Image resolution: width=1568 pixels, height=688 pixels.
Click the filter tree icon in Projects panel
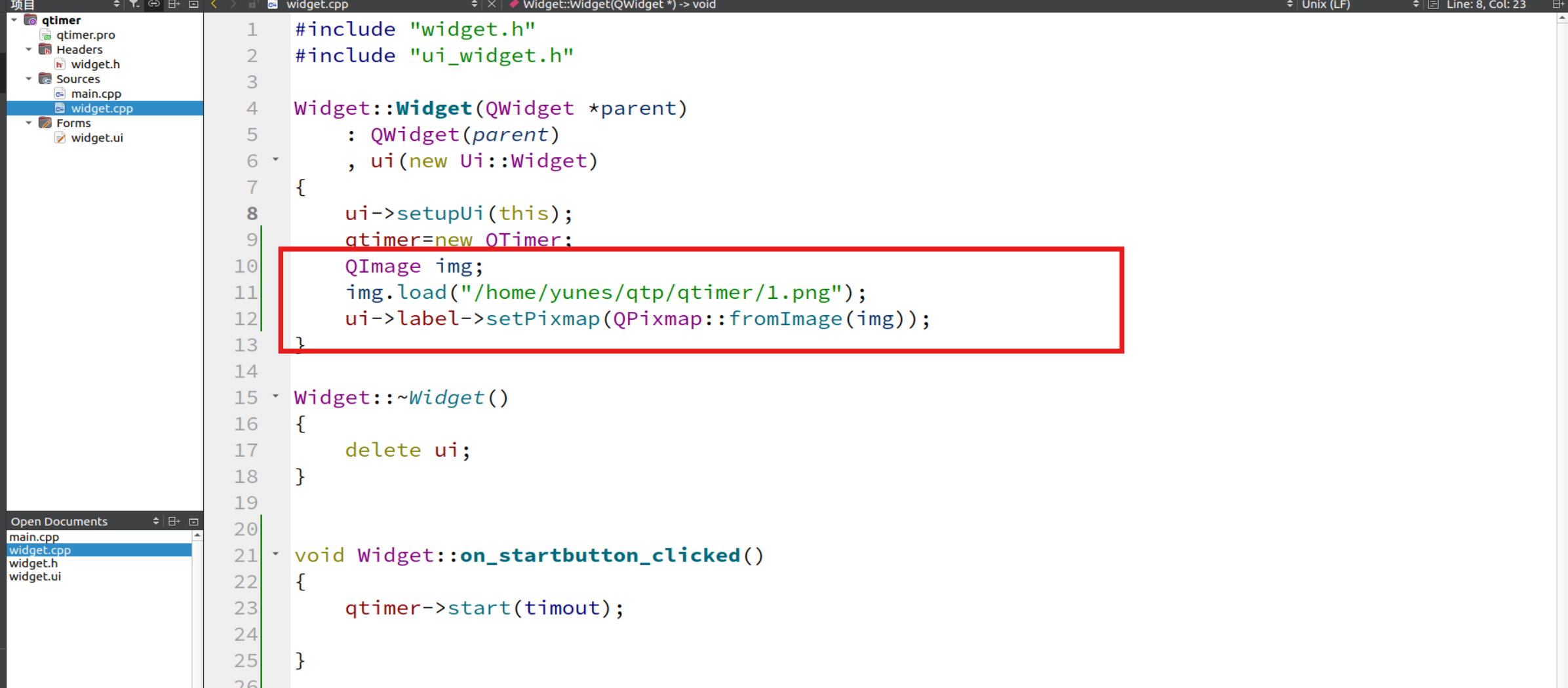coord(134,4)
